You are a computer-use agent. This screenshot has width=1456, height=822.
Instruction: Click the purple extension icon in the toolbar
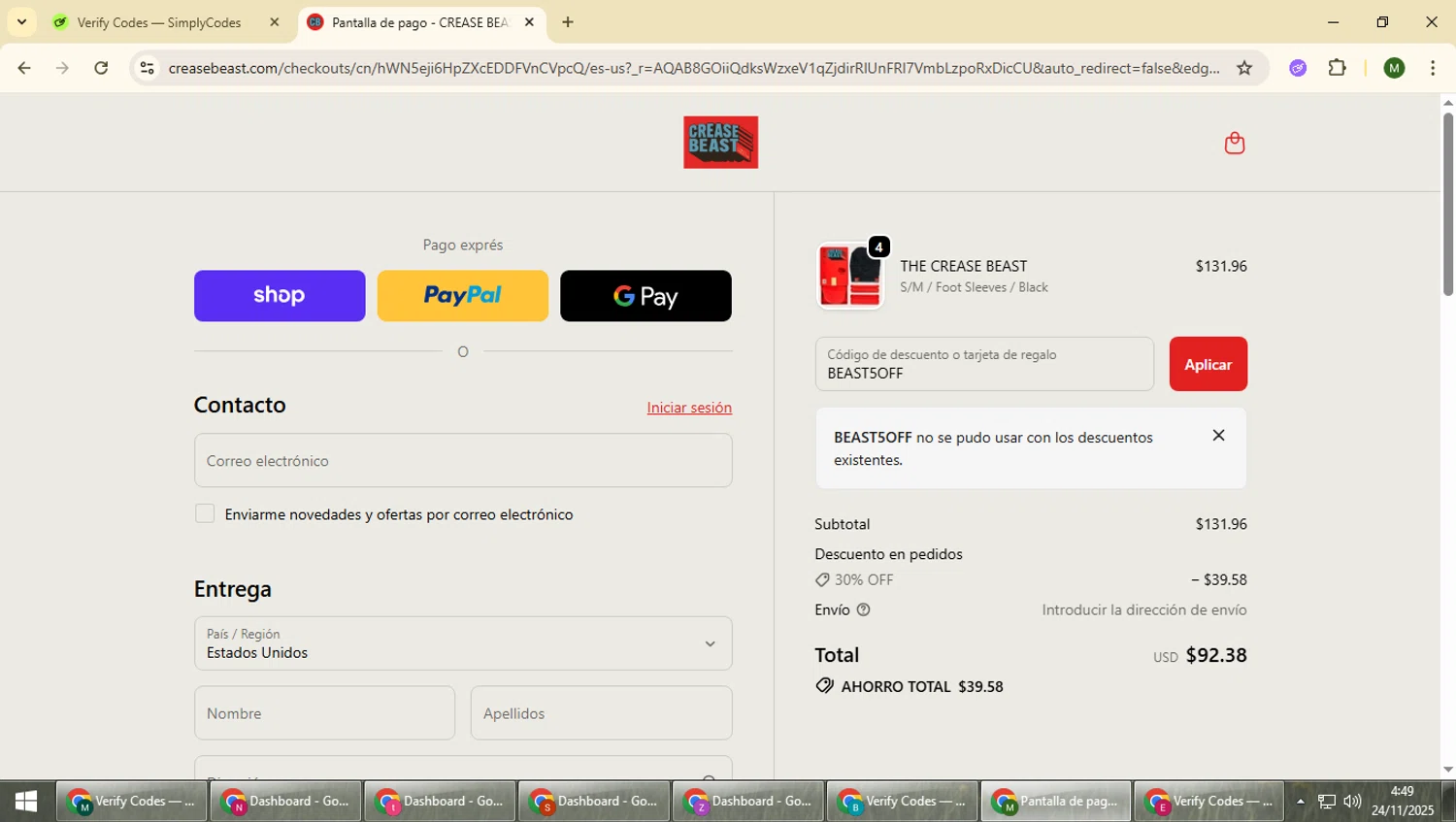click(1298, 68)
